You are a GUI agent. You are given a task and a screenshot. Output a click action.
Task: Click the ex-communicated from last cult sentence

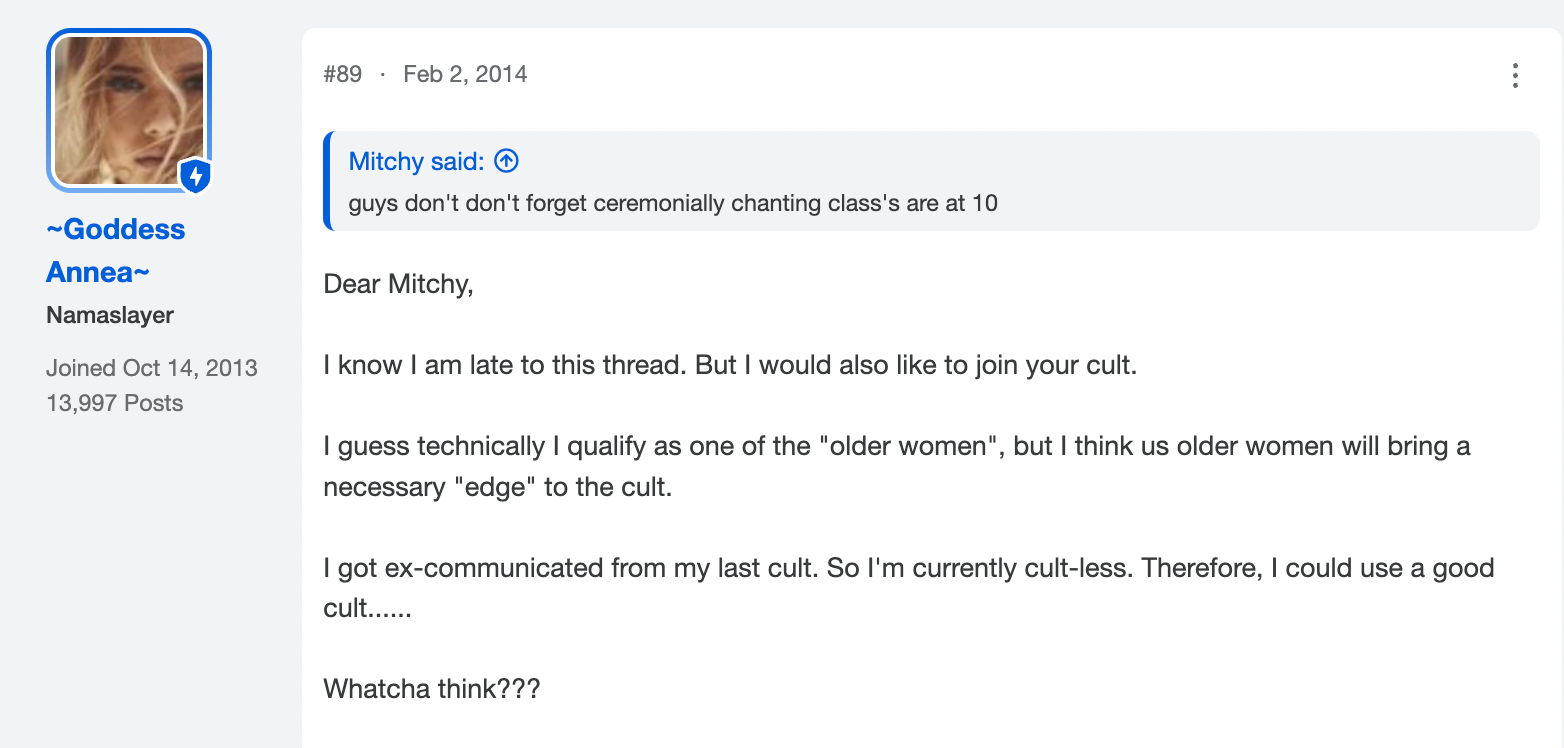coord(909,568)
